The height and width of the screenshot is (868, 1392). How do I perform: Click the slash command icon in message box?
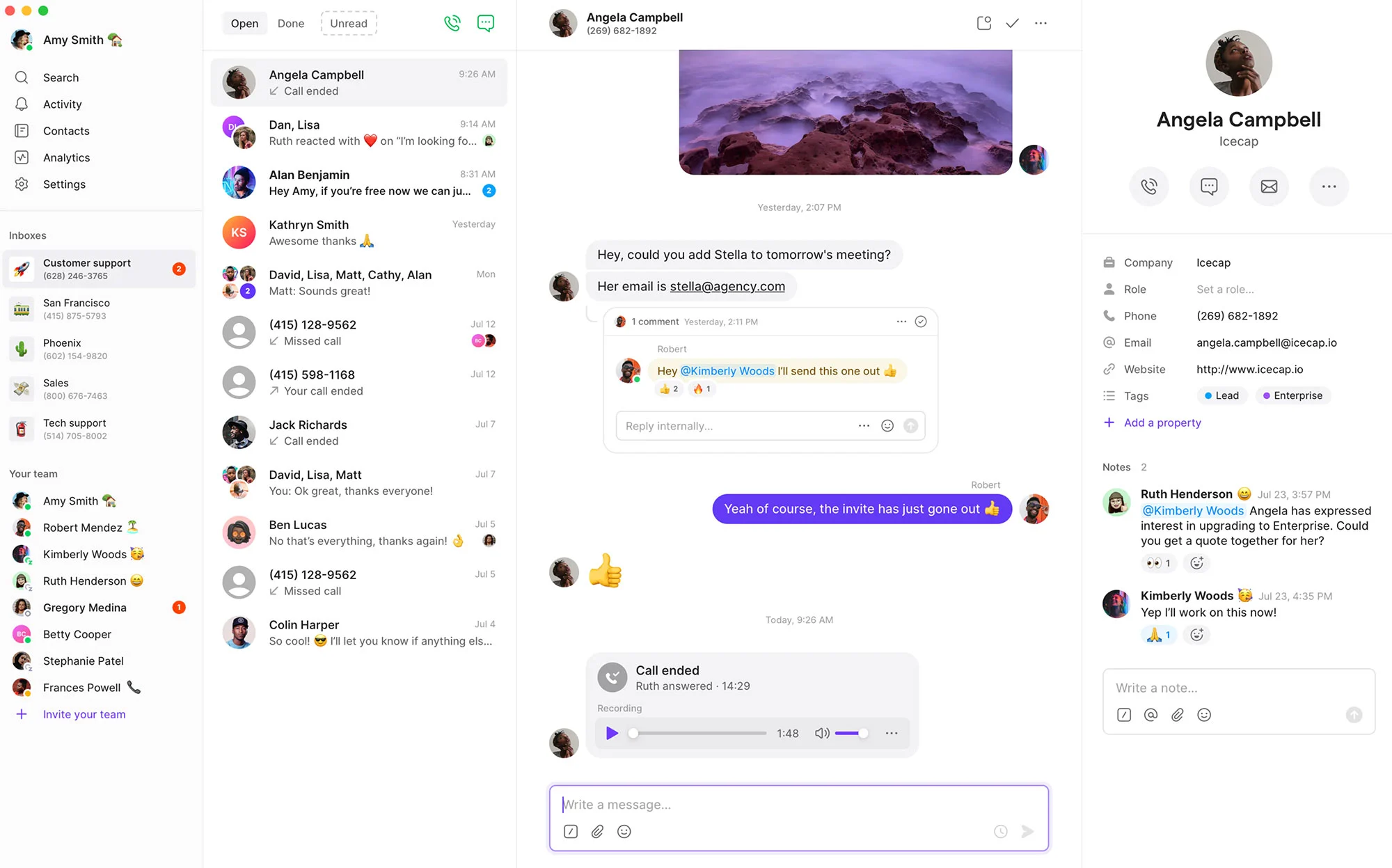coord(571,831)
